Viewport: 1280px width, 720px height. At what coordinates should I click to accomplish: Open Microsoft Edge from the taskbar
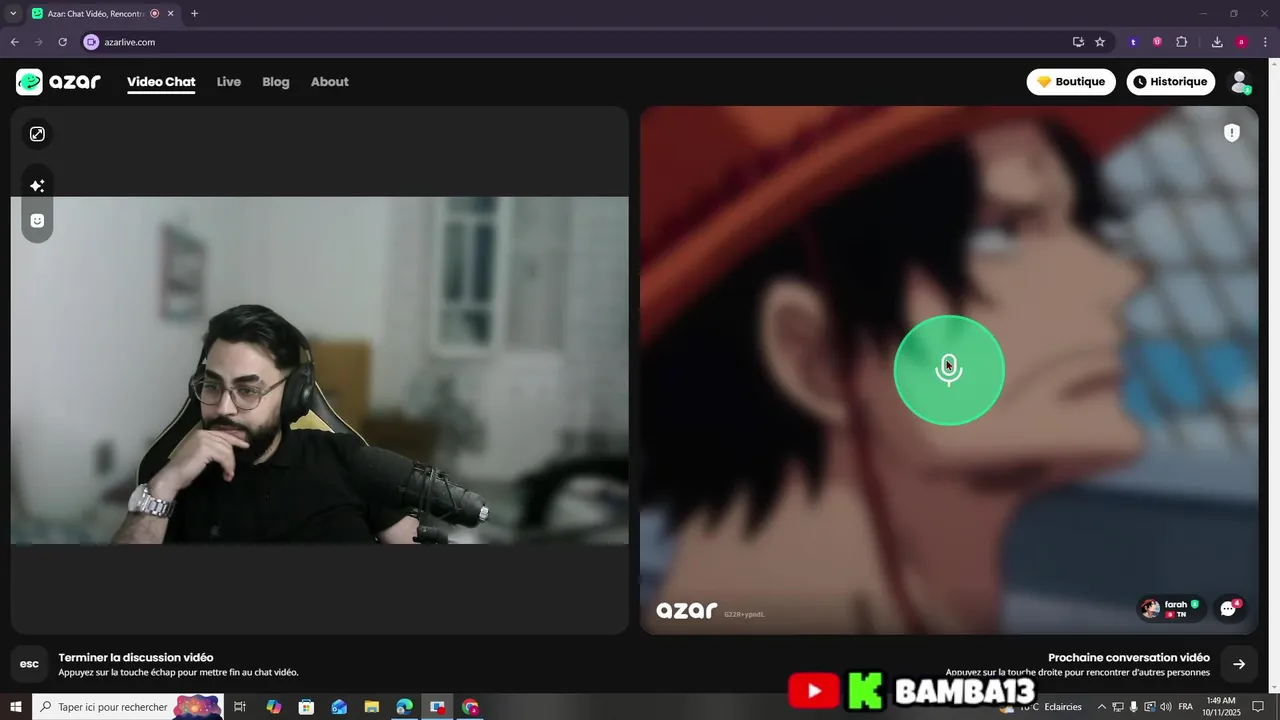[404, 707]
